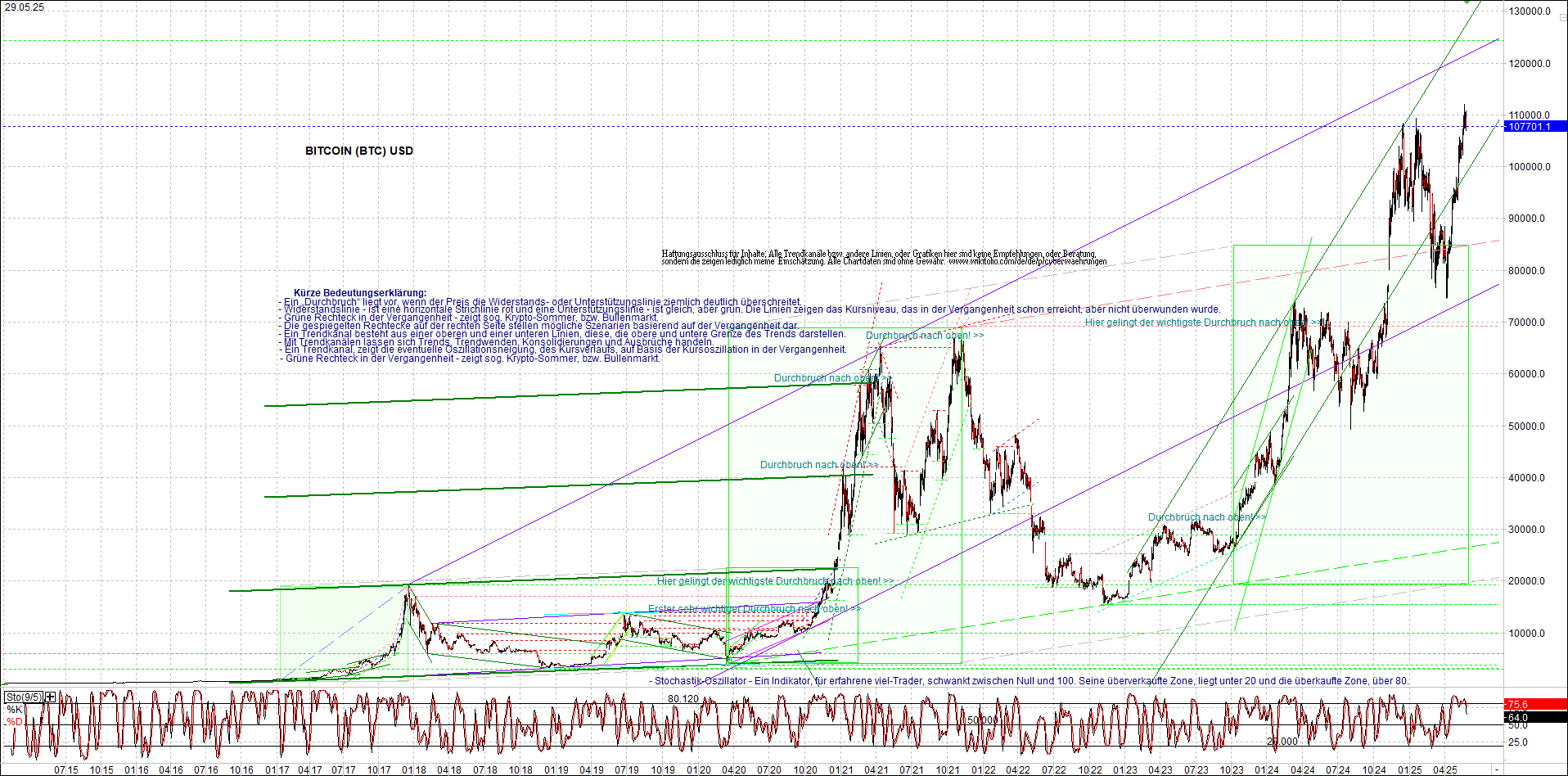This screenshot has width=1568, height=776.
Task: Click the 80000.0 price axis label
Action: coord(1527,271)
